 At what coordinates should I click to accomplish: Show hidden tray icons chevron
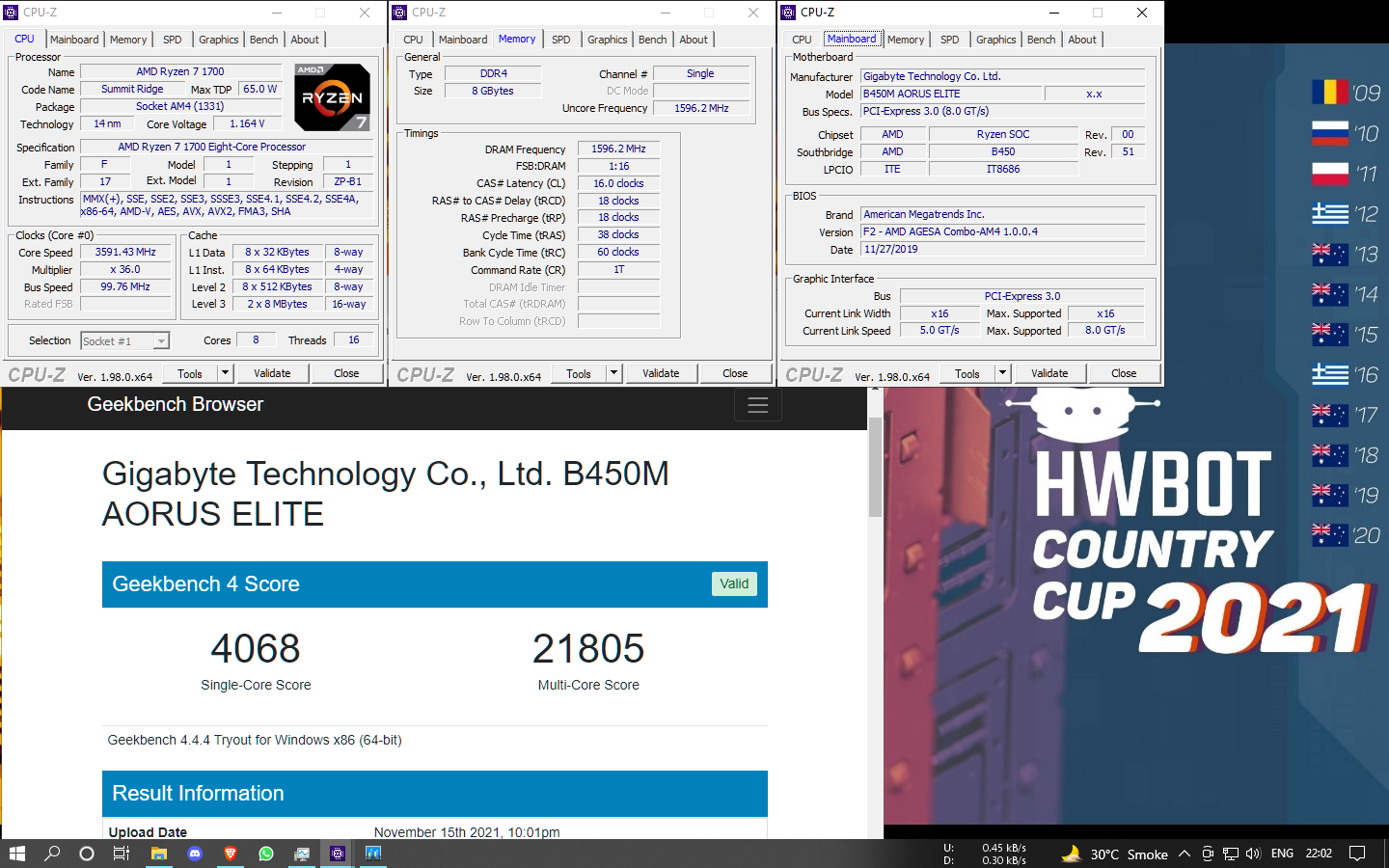coord(1184,854)
